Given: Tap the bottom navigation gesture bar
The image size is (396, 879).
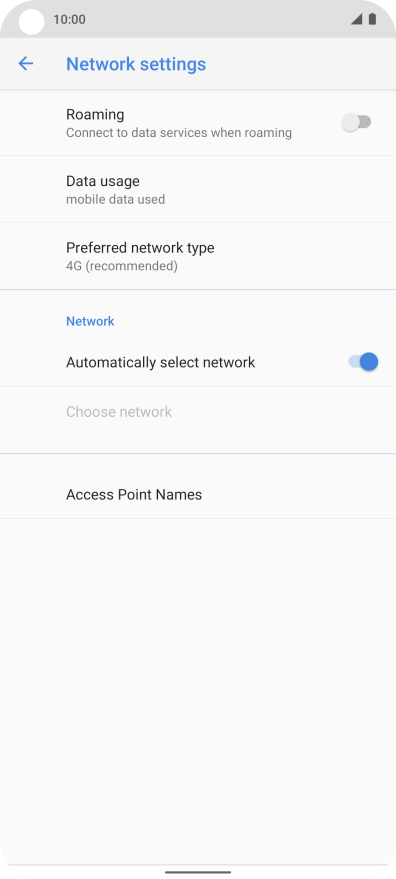Looking at the screenshot, I should 198,872.
